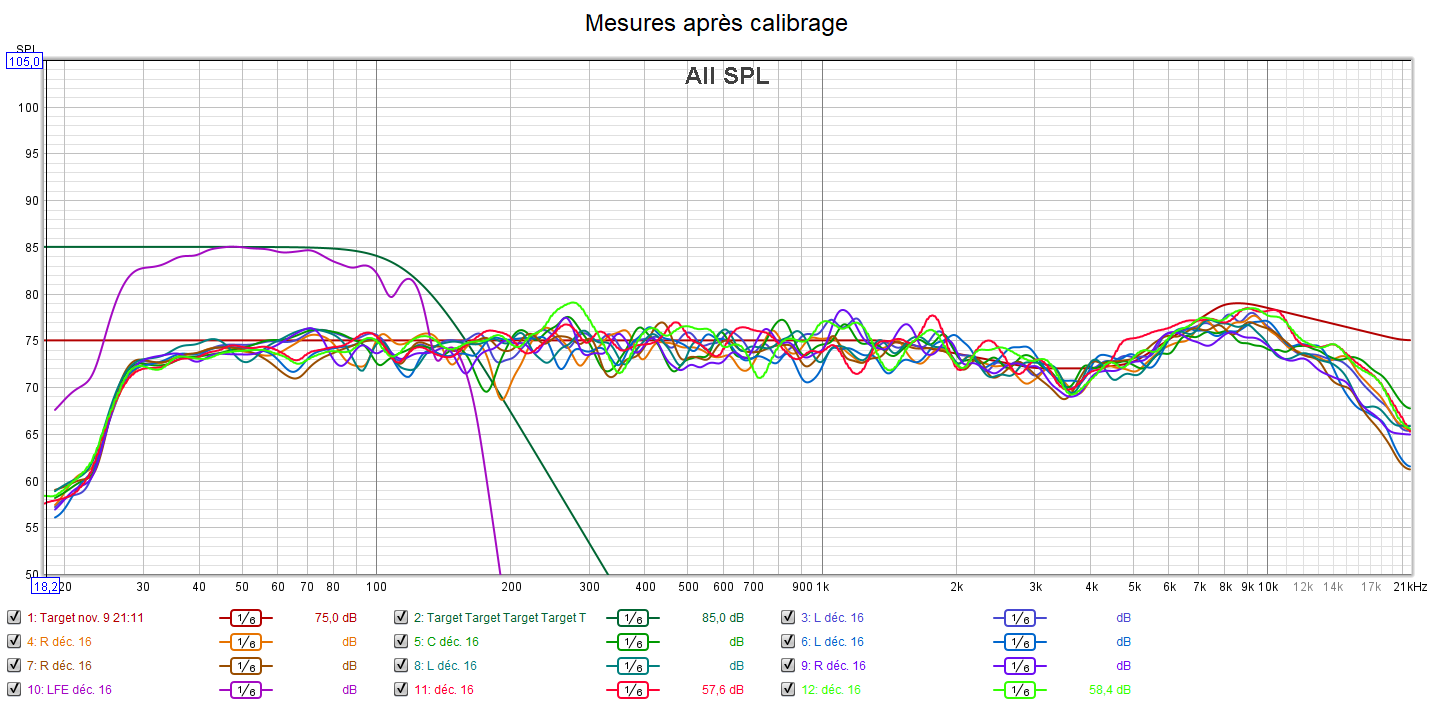The image size is (1433, 704).
Task: Click the All SPL graph title
Action: point(727,76)
